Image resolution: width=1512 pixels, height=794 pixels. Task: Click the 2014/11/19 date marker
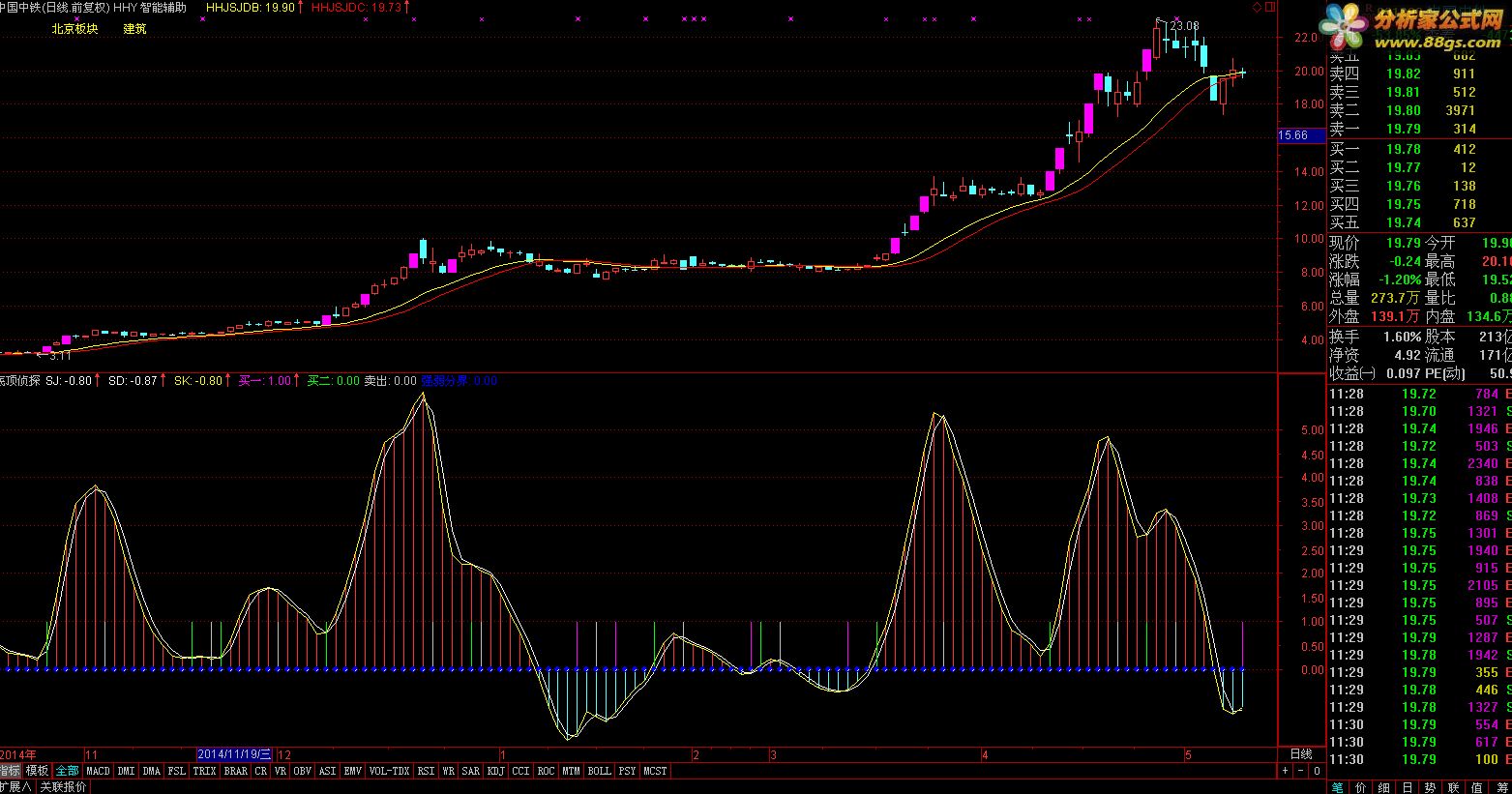(235, 754)
